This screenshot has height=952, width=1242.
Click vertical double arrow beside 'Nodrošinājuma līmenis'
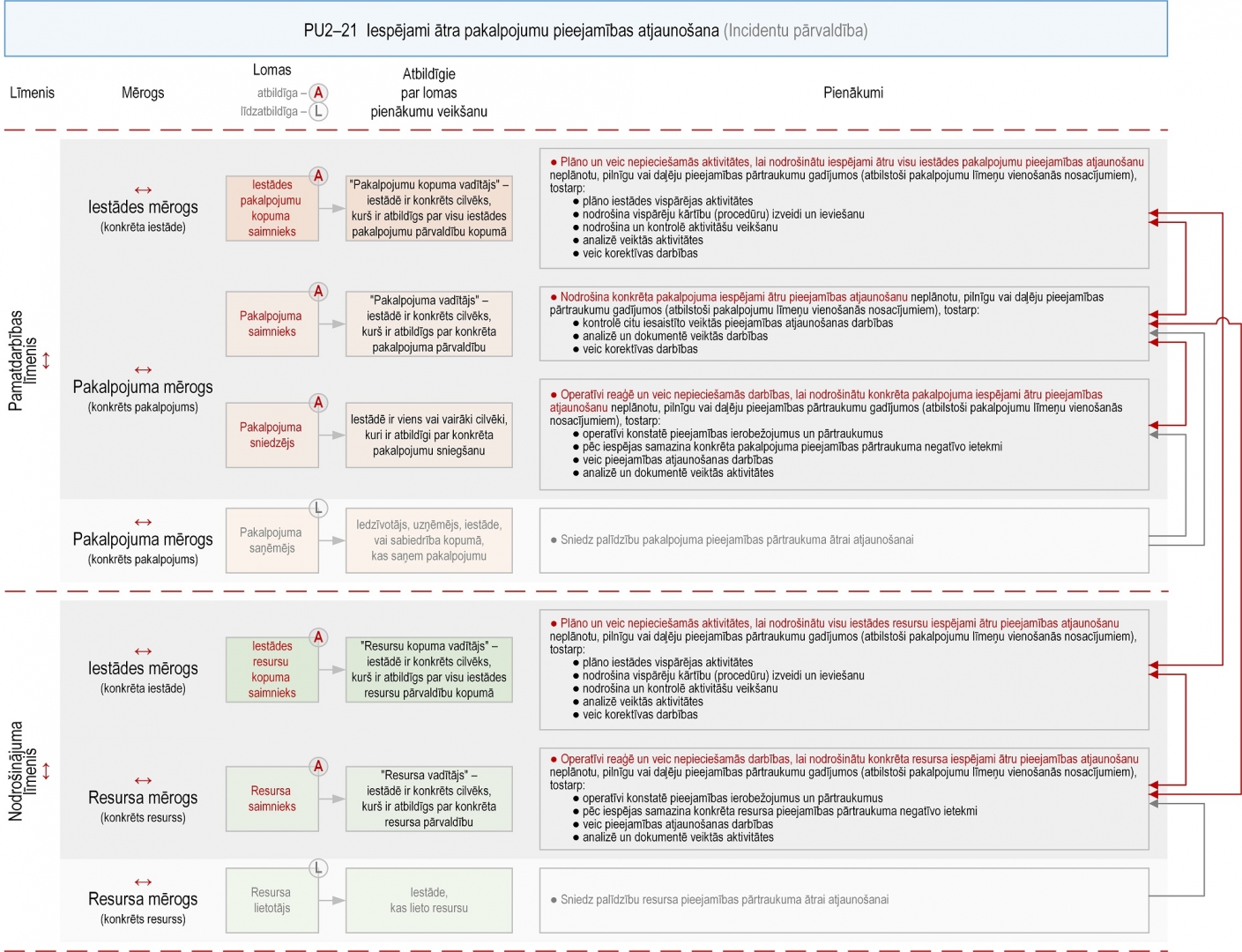47,771
